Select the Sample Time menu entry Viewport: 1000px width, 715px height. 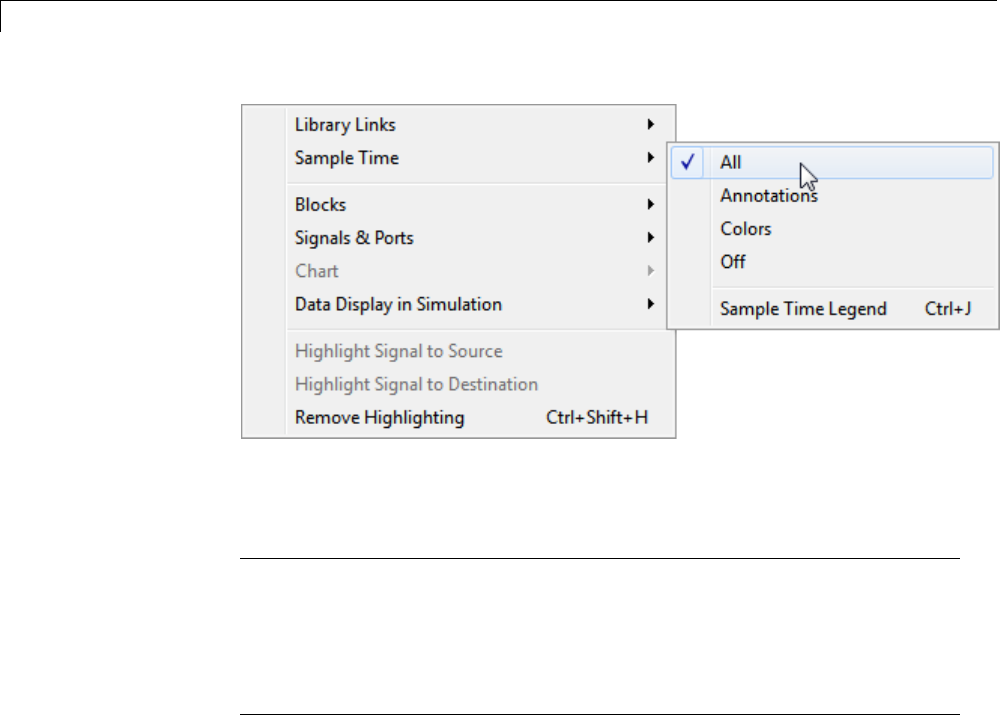click(x=346, y=158)
